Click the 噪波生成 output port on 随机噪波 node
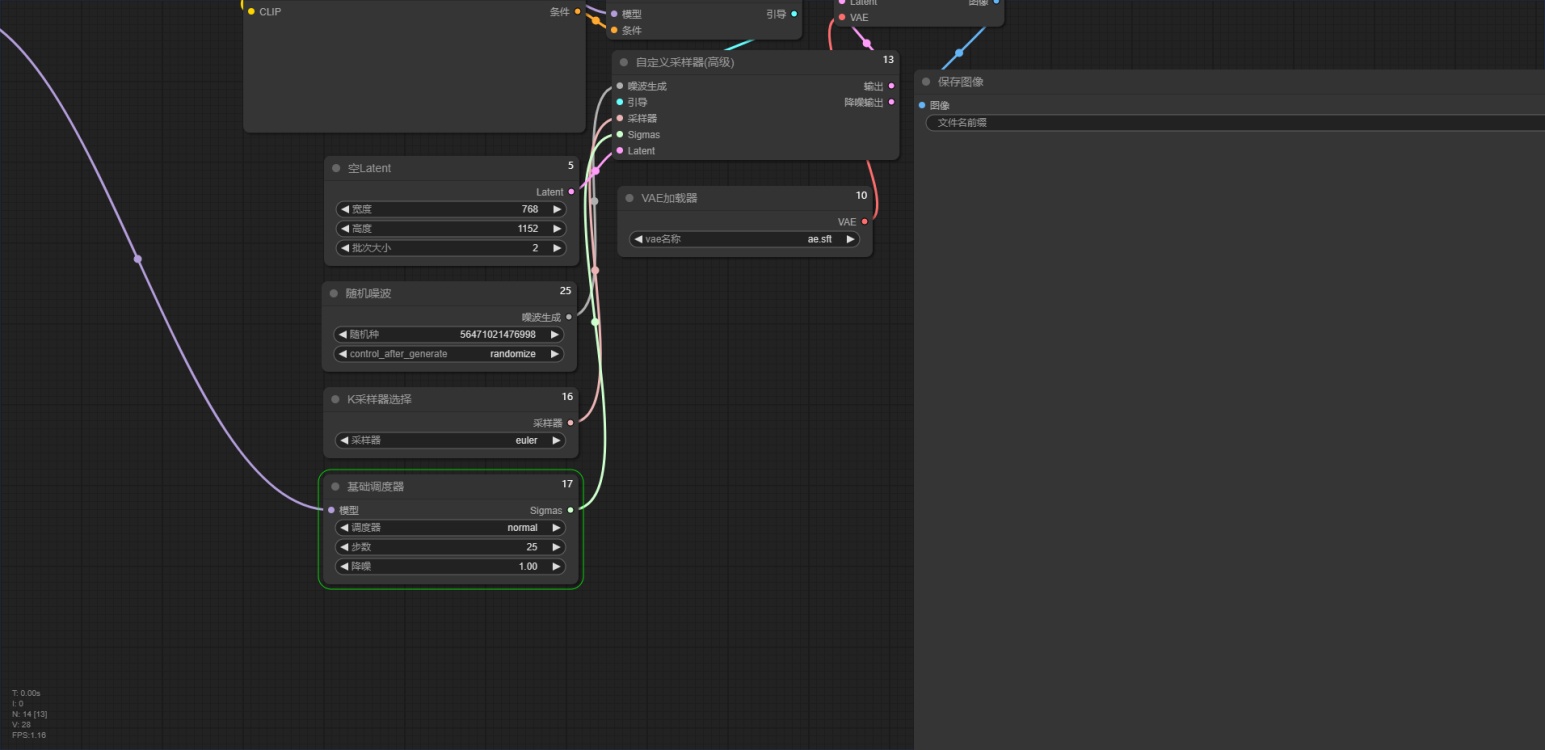 coord(569,317)
